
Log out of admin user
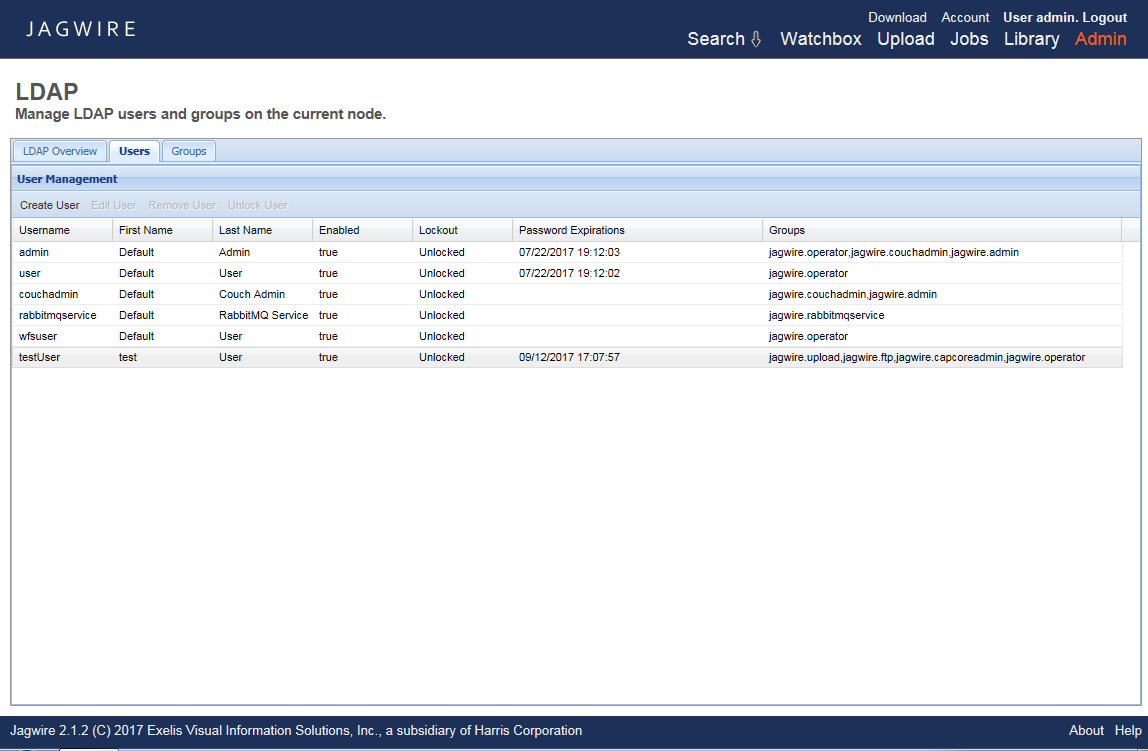pos(1104,17)
